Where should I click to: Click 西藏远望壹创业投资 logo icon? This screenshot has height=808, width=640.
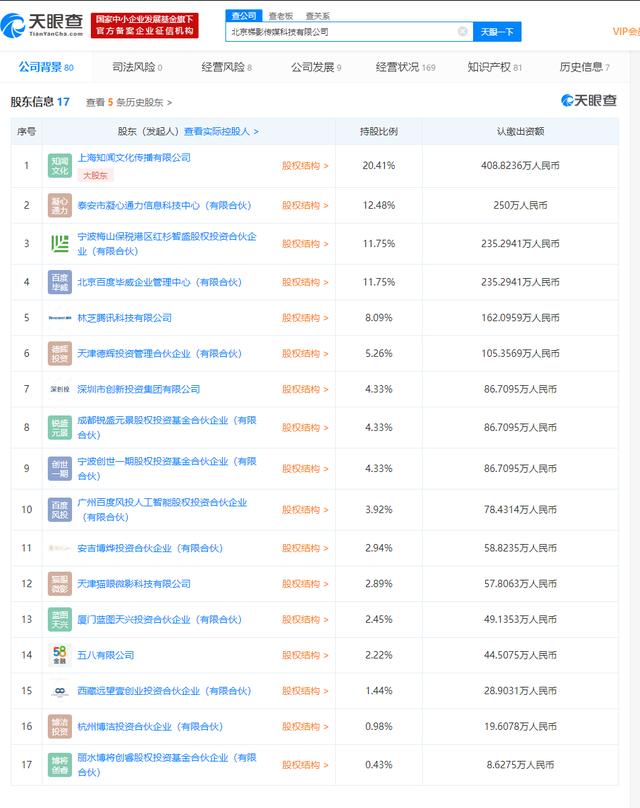click(x=60, y=691)
